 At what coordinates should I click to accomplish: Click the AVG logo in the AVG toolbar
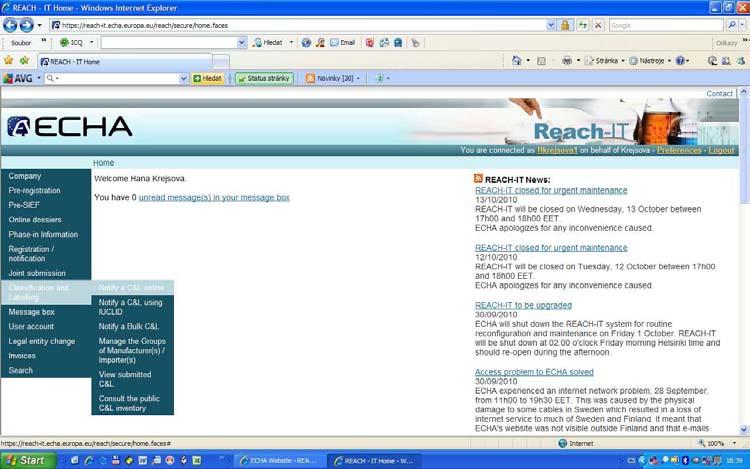point(18,78)
